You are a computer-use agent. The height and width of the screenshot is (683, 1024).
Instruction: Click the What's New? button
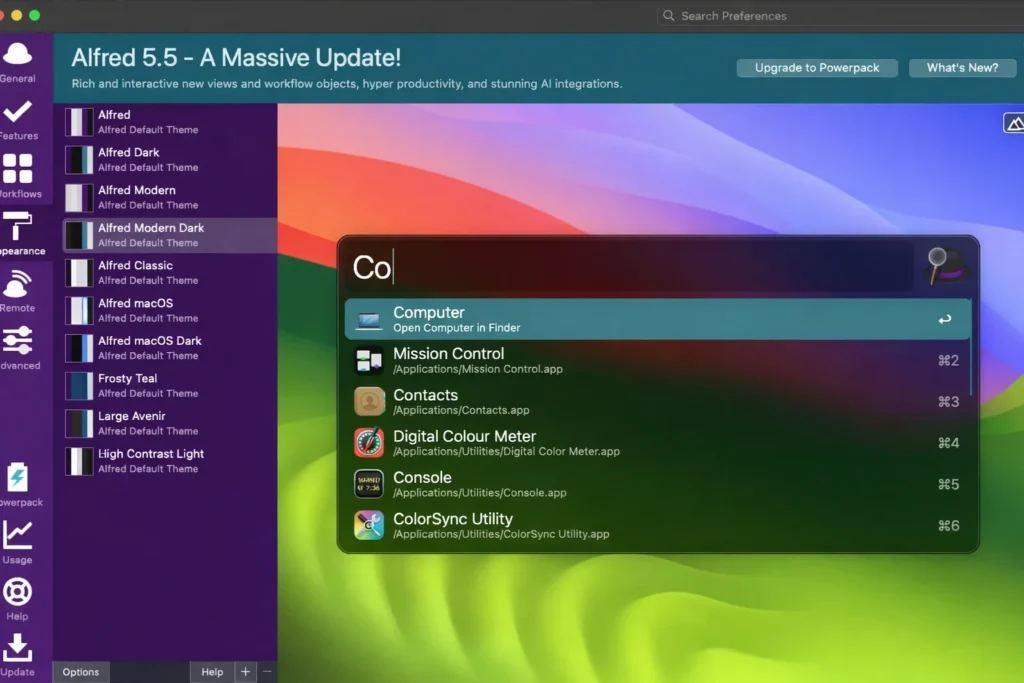click(x=962, y=68)
